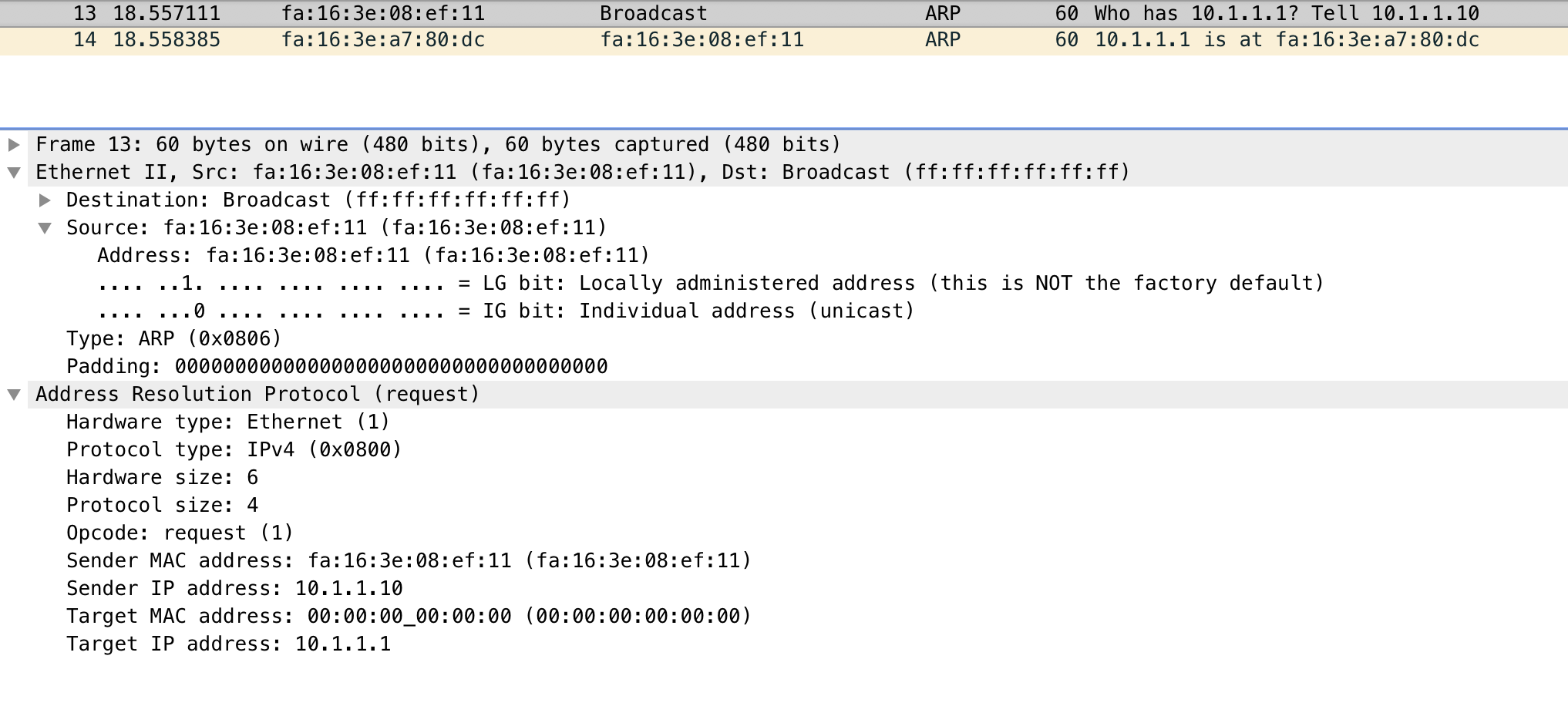Select the Target MAC address line
This screenshot has width=1568, height=723.
click(x=409, y=617)
